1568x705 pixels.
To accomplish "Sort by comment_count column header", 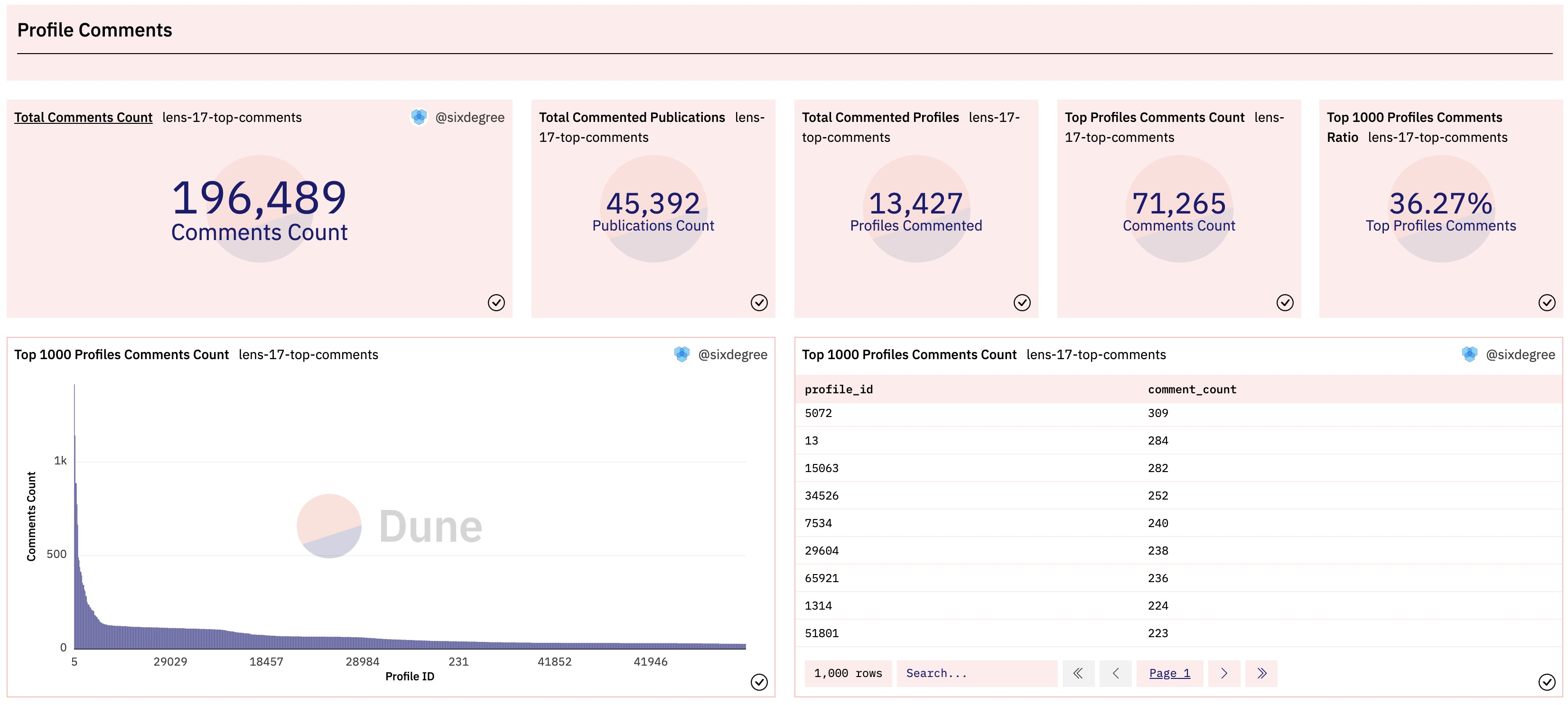I will click(1192, 390).
